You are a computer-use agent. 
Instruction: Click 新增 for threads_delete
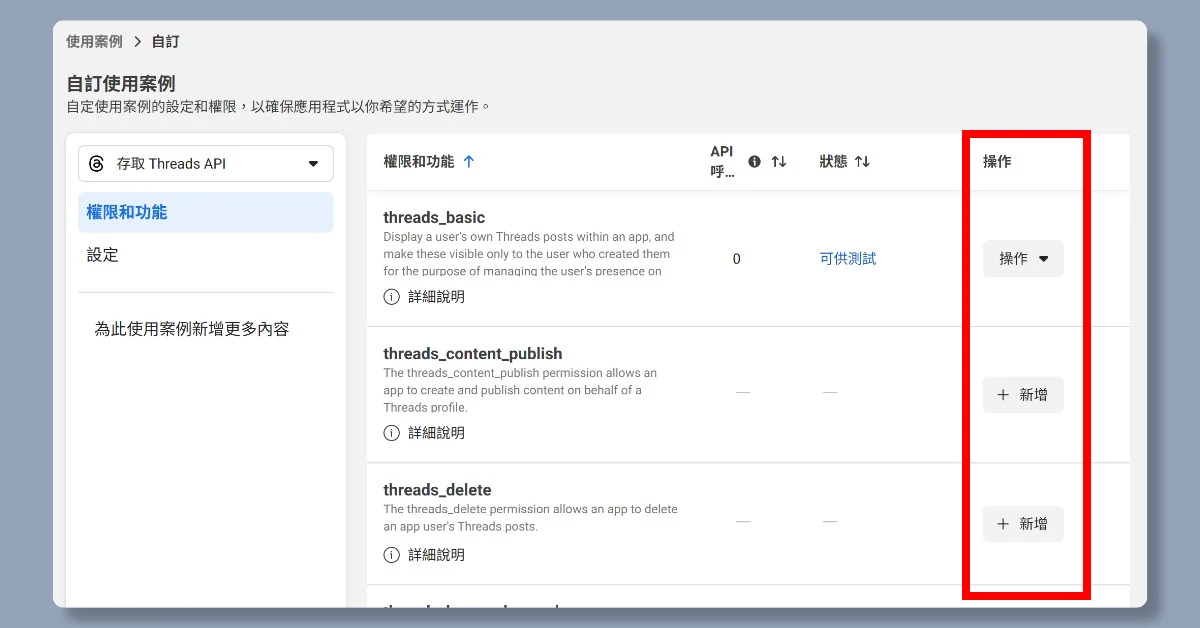(1023, 524)
